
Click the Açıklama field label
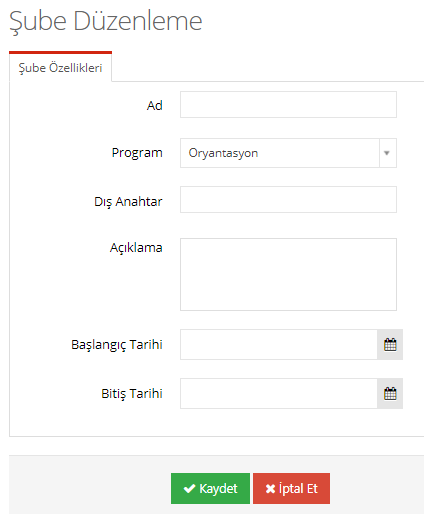(136, 248)
